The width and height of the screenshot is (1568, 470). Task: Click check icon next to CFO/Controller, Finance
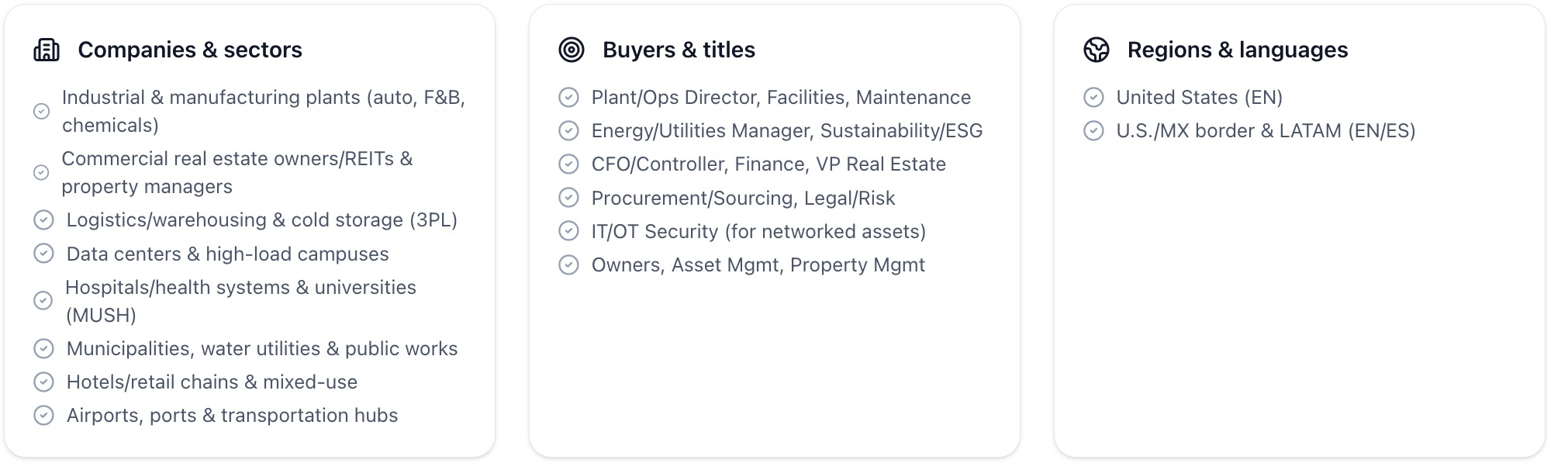pyautogui.click(x=568, y=164)
